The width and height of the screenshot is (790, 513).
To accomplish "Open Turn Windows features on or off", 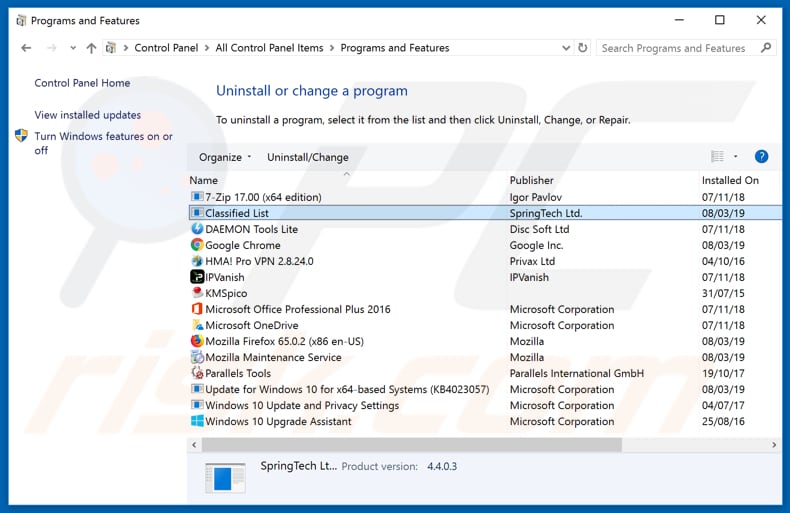I will tap(103, 143).
